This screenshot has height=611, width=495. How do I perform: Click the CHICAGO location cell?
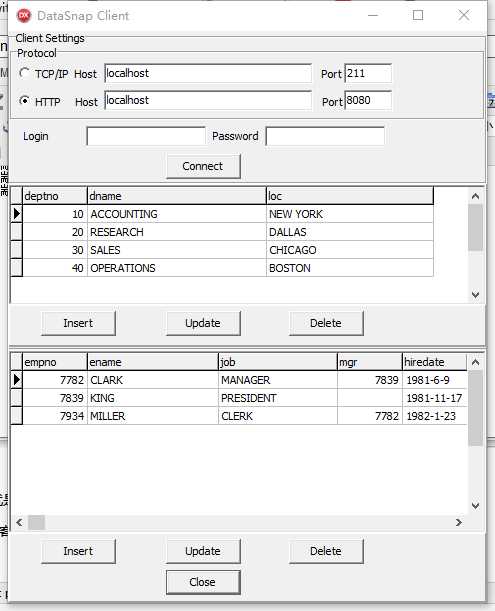tap(350, 250)
